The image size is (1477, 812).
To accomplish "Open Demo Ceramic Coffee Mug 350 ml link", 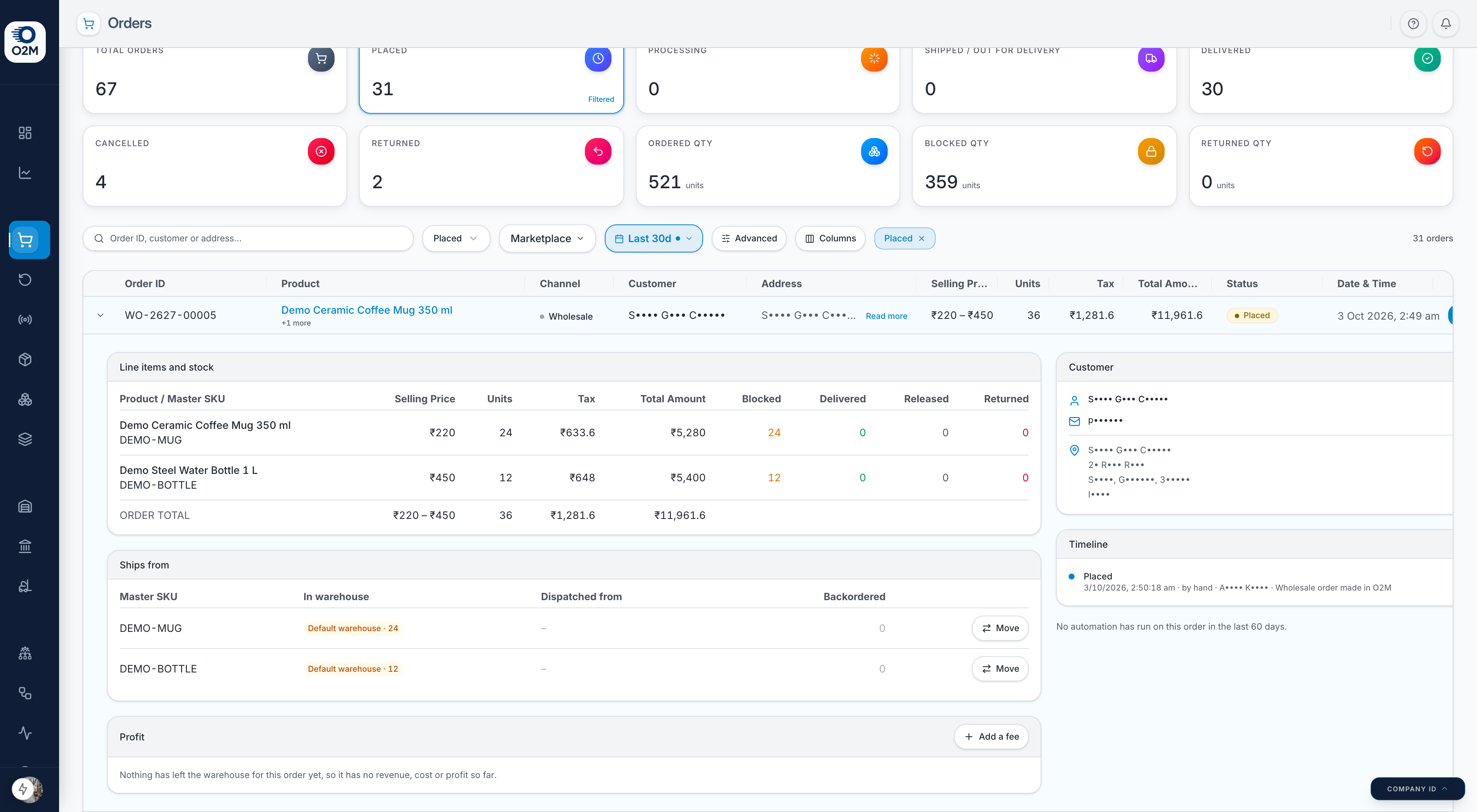I will point(367,310).
